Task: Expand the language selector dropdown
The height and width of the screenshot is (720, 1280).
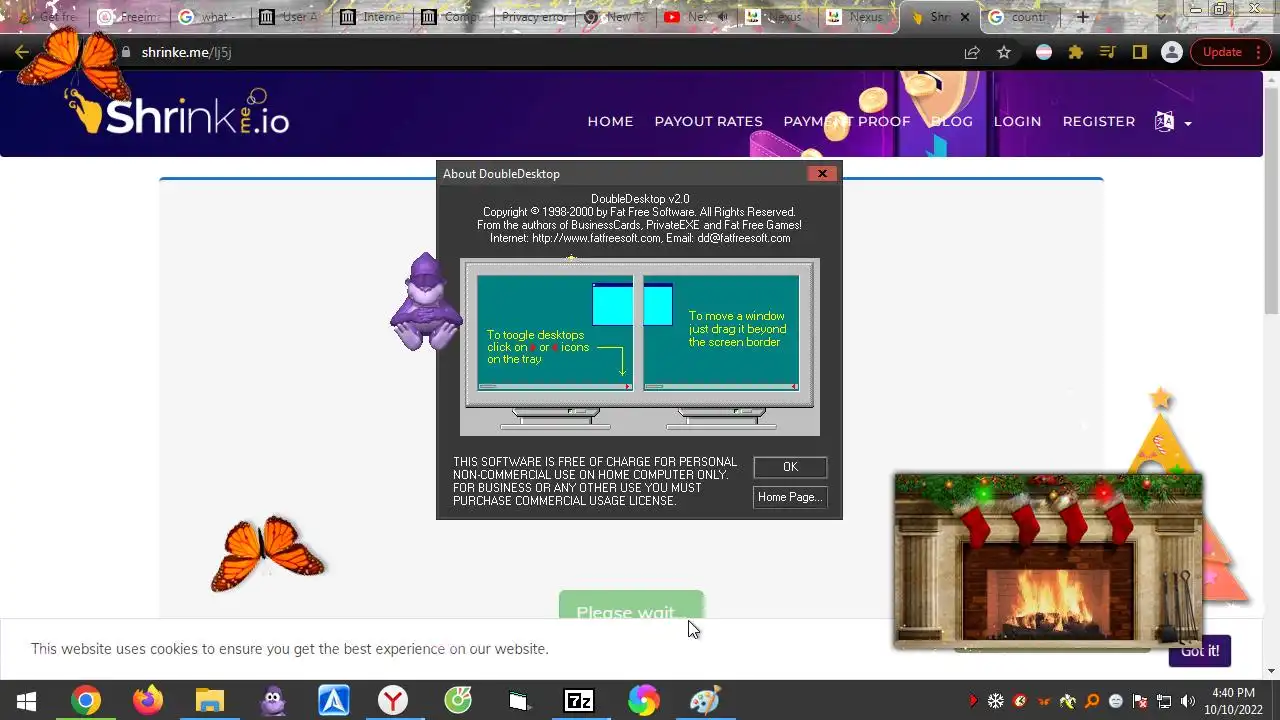Action: (1173, 122)
